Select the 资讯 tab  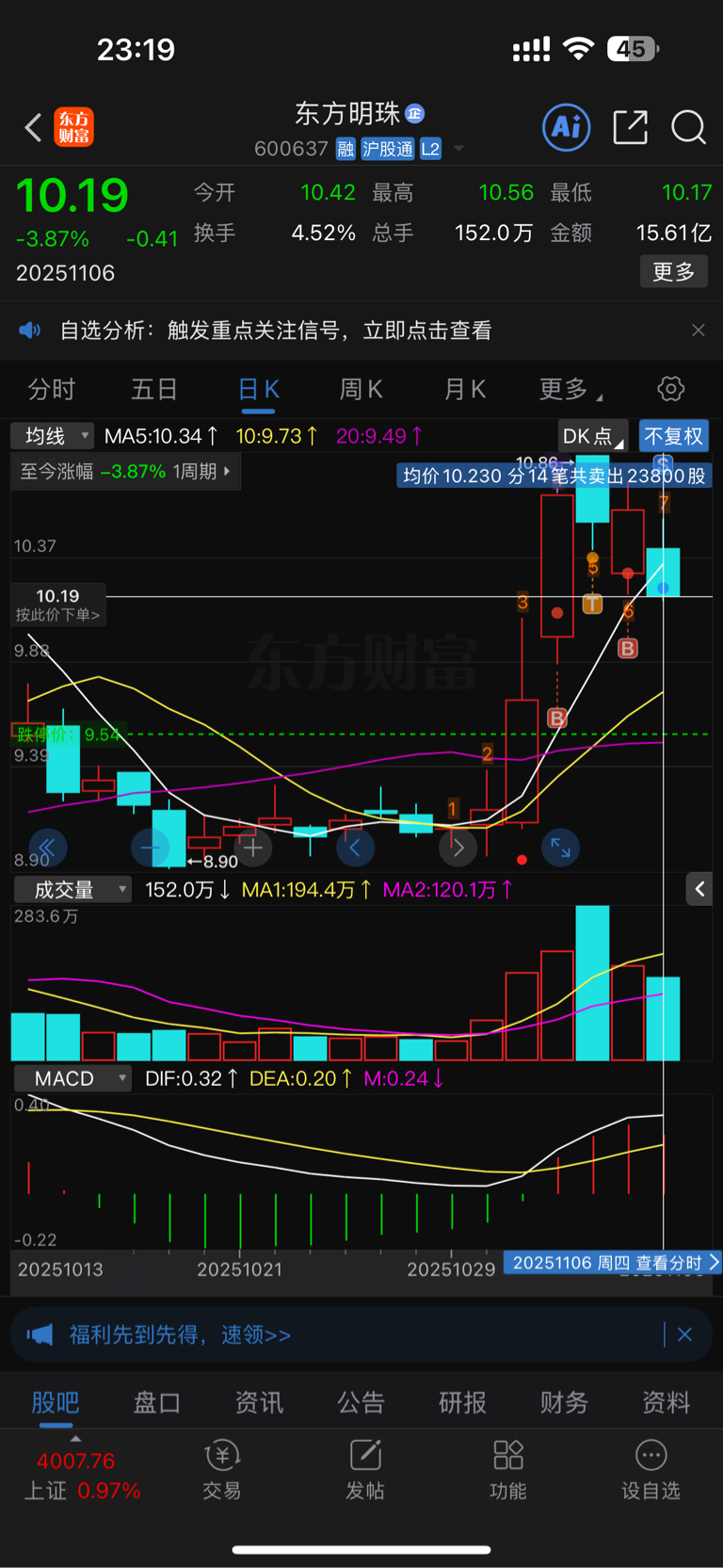pyautogui.click(x=259, y=1402)
